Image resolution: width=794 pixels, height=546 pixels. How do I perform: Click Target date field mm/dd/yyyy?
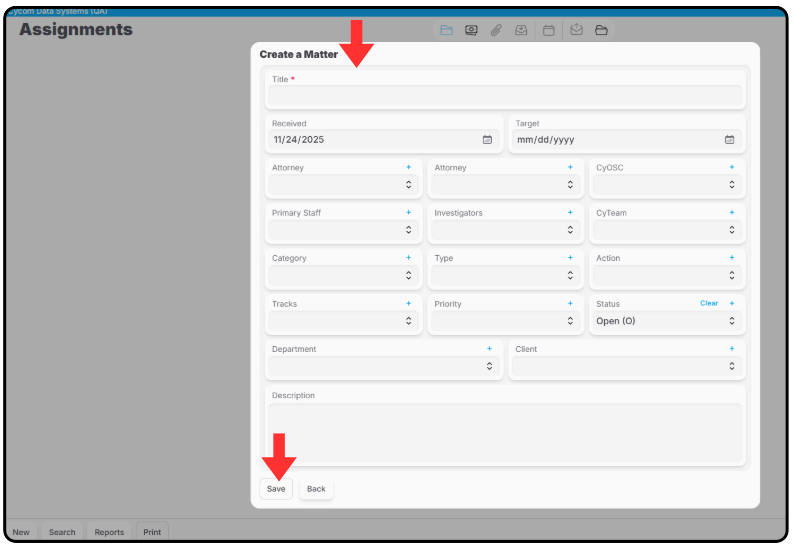coord(627,140)
